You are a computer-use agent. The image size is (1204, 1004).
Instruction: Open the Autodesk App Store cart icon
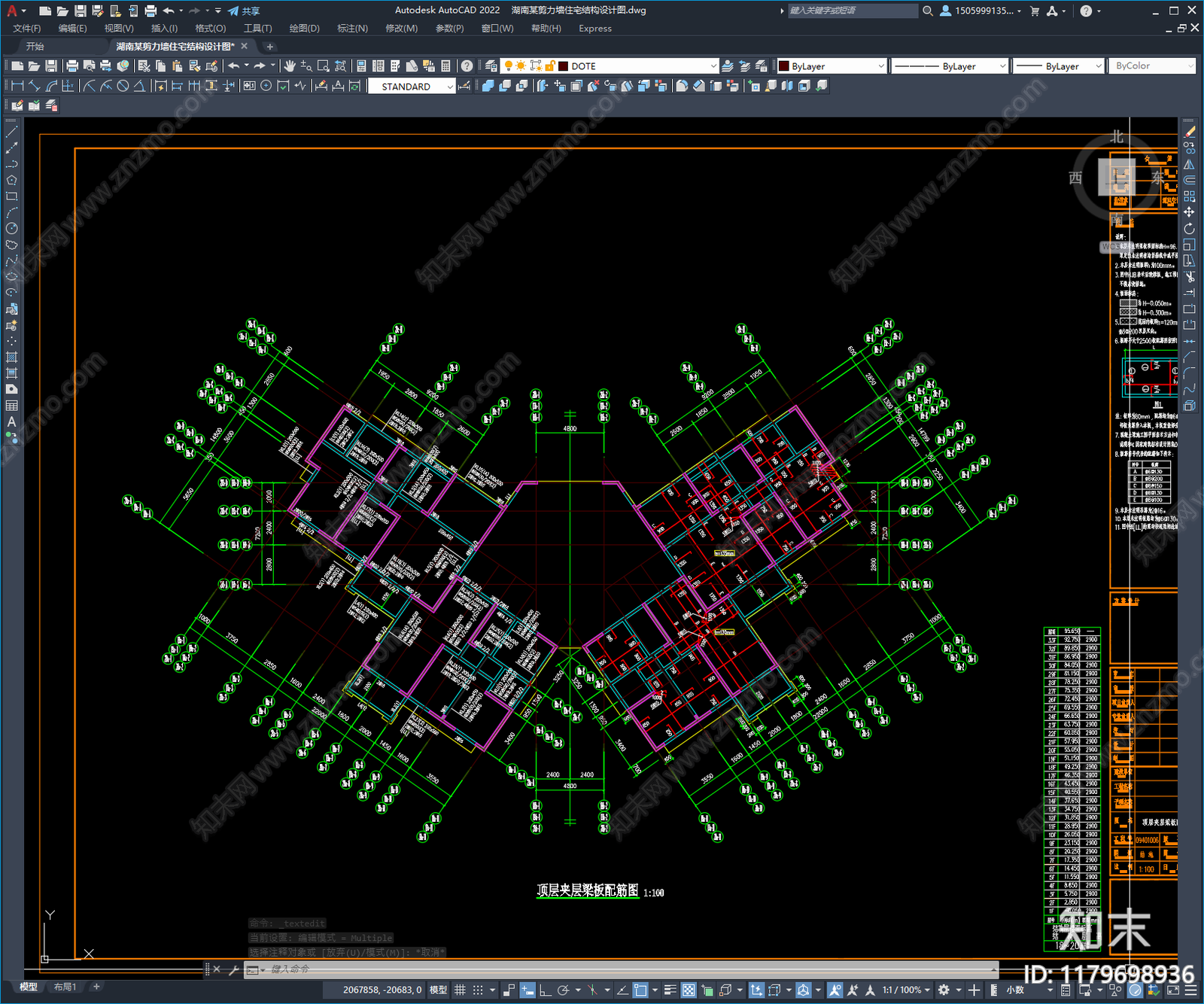pos(1035,11)
